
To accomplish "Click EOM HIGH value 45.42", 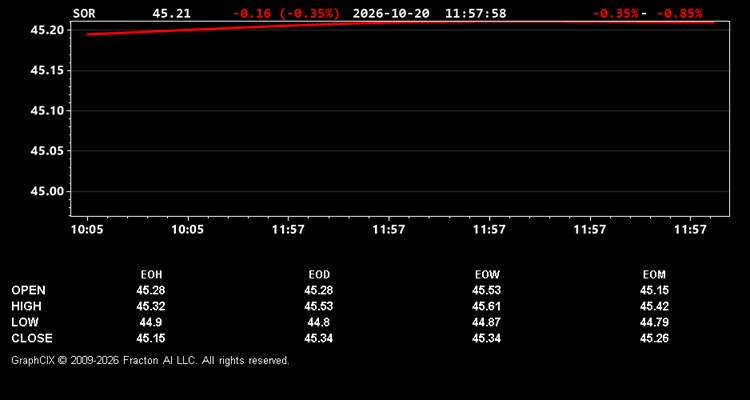I will coord(654,306).
